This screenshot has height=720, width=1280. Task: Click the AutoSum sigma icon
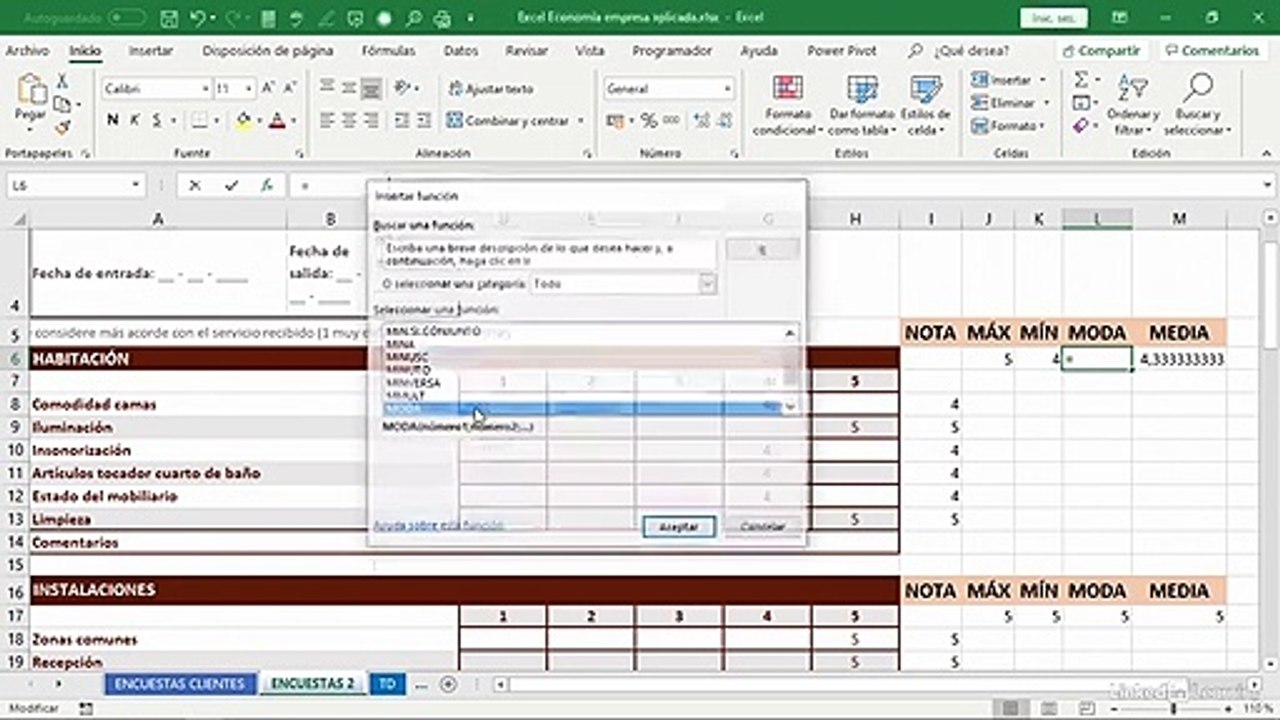1081,80
